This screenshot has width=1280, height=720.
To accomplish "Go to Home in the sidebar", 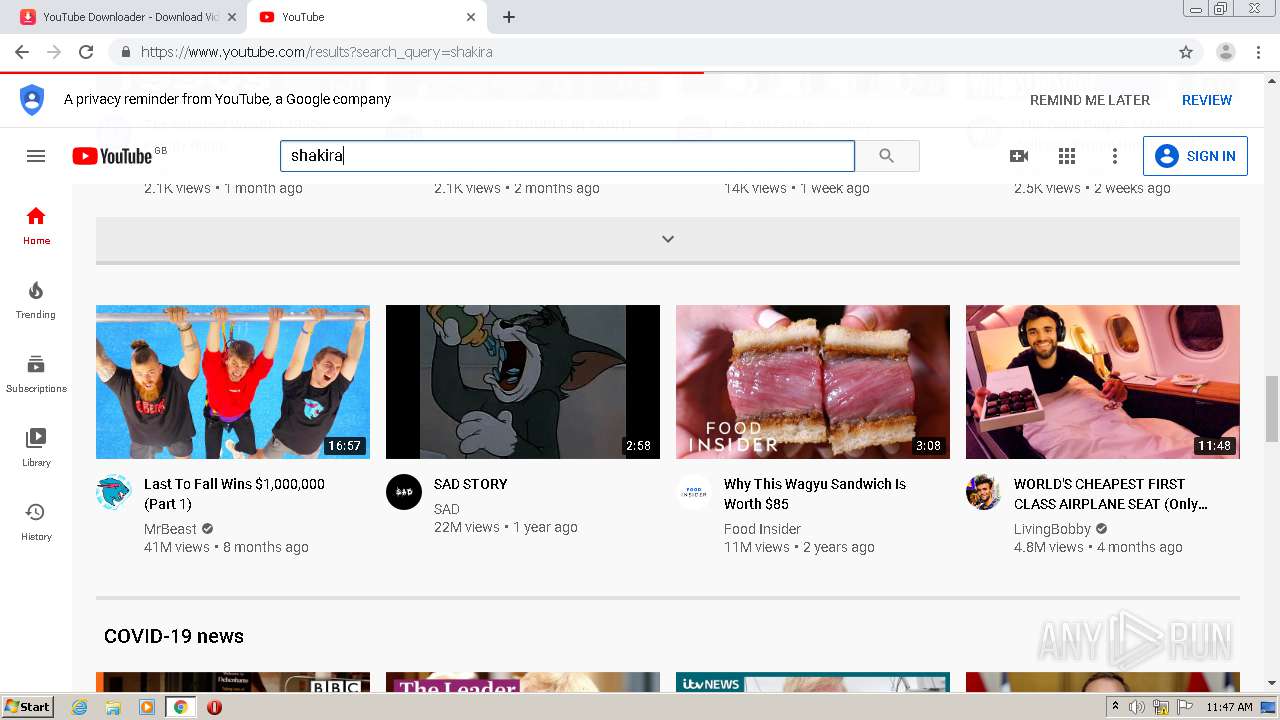I will point(36,226).
